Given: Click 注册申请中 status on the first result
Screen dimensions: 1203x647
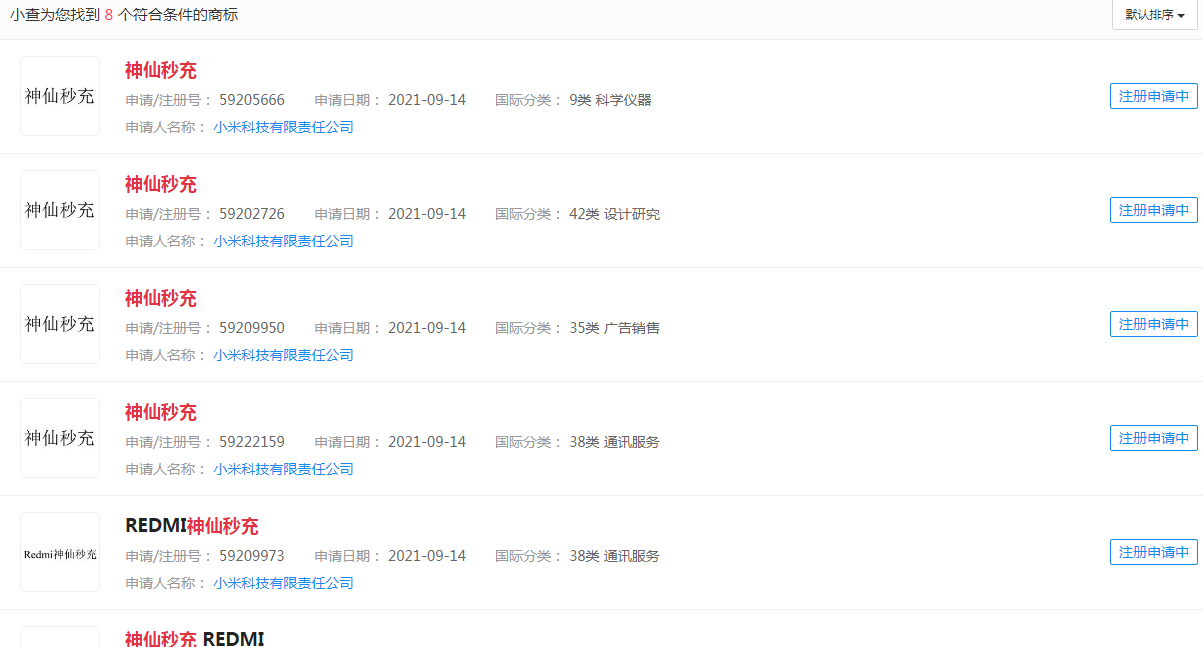Looking at the screenshot, I should click(x=1153, y=96).
